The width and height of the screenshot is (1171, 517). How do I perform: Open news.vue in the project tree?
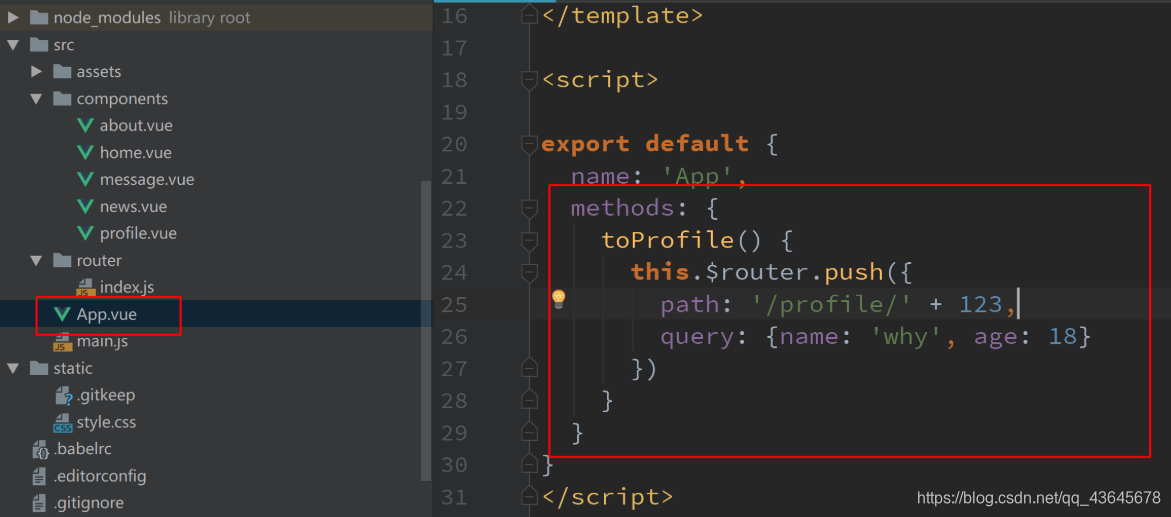(x=133, y=206)
